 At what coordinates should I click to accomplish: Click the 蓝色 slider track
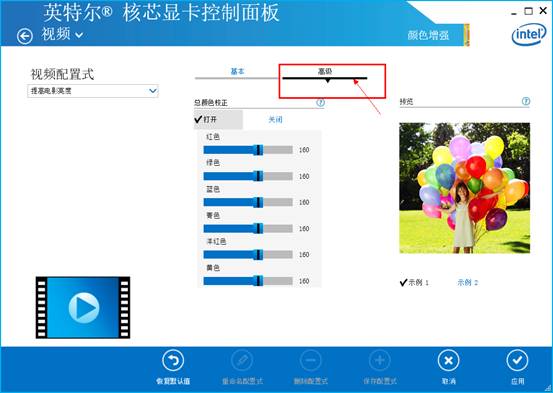(248, 202)
